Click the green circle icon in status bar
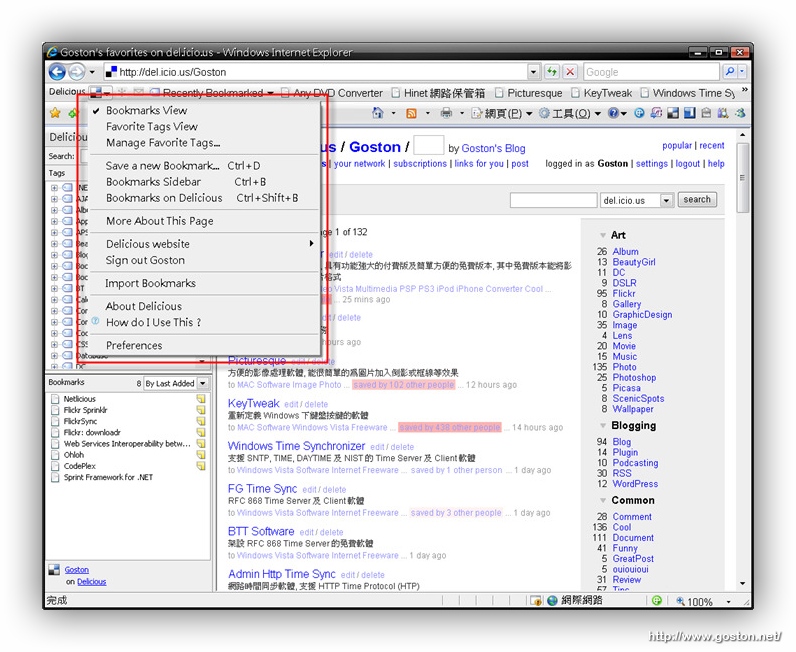Viewport: 796px width, 652px height. (x=657, y=600)
